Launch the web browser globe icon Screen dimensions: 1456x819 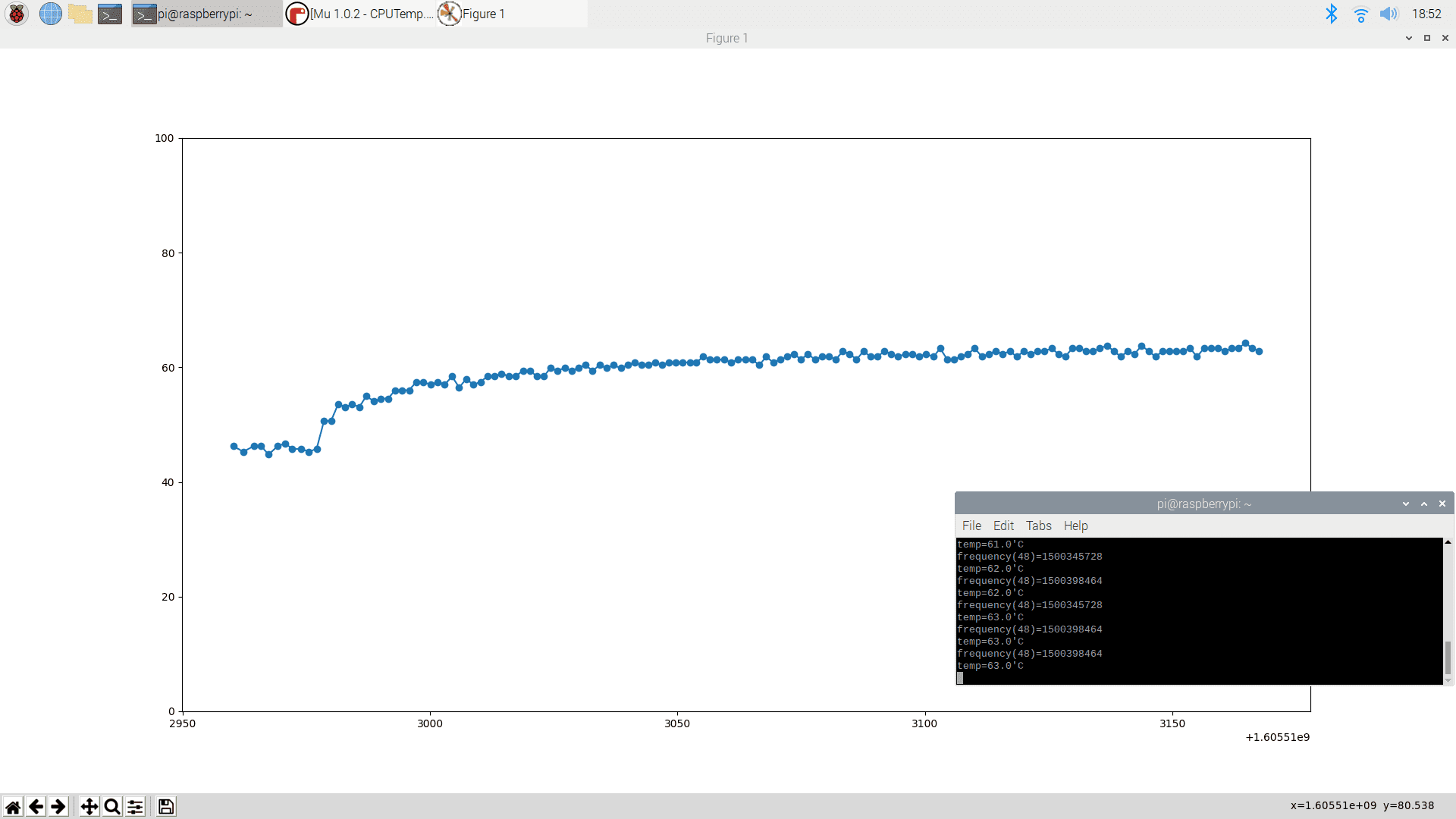coord(50,14)
